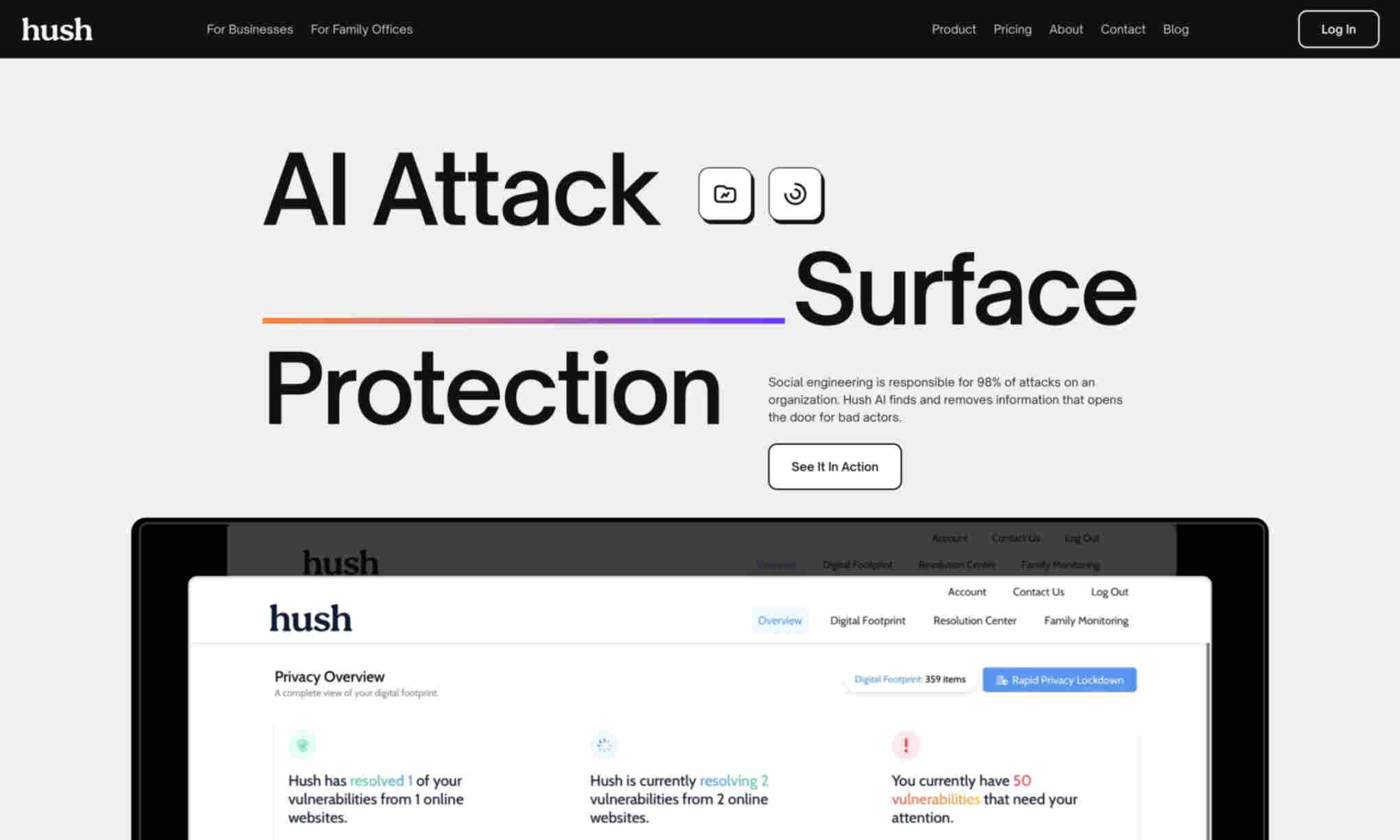The height and width of the screenshot is (840, 1400).
Task: Click the Rapid Privacy Lockdown button icon
Action: (x=1001, y=680)
